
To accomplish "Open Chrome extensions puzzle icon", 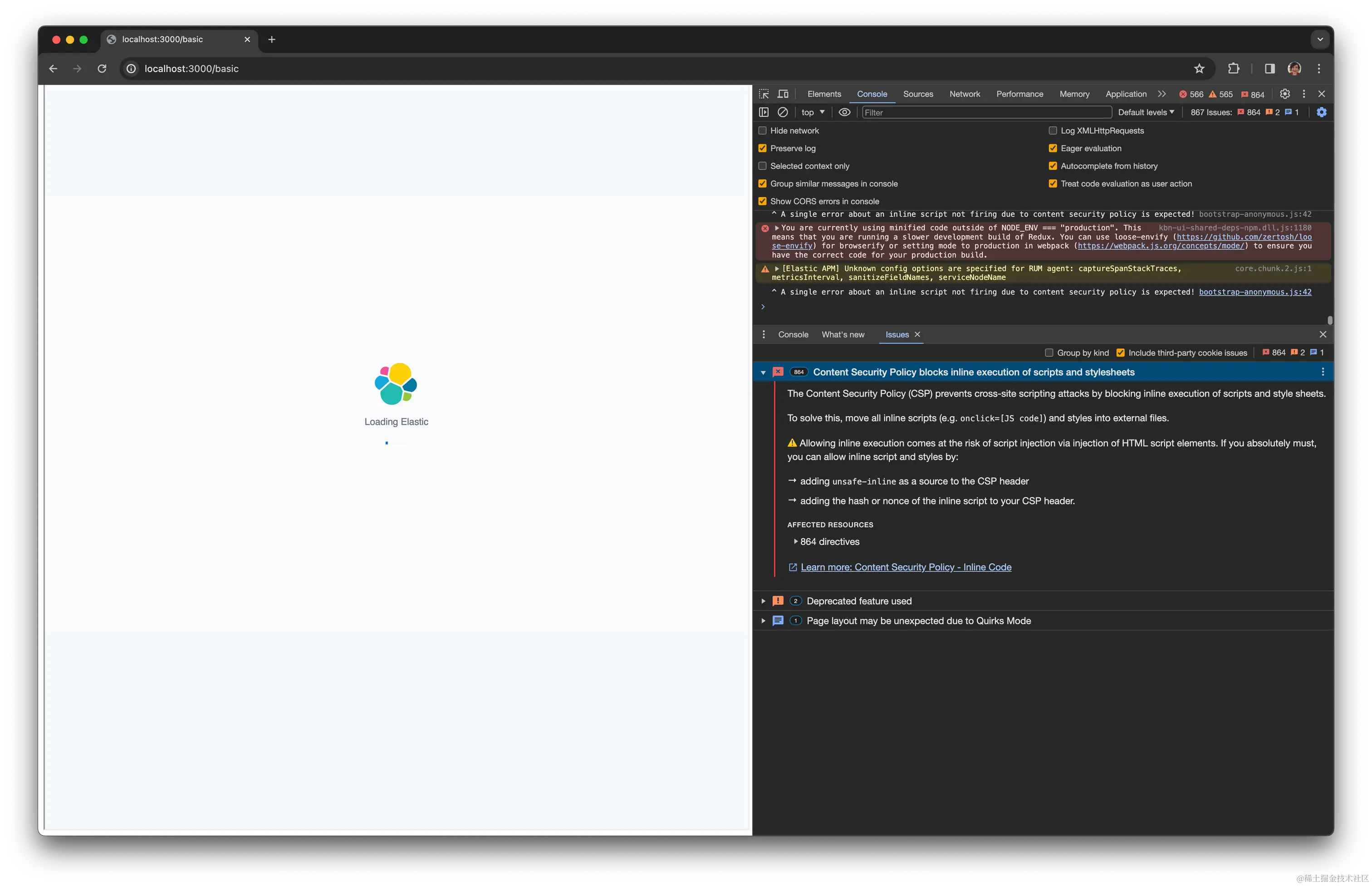I will pyautogui.click(x=1233, y=69).
